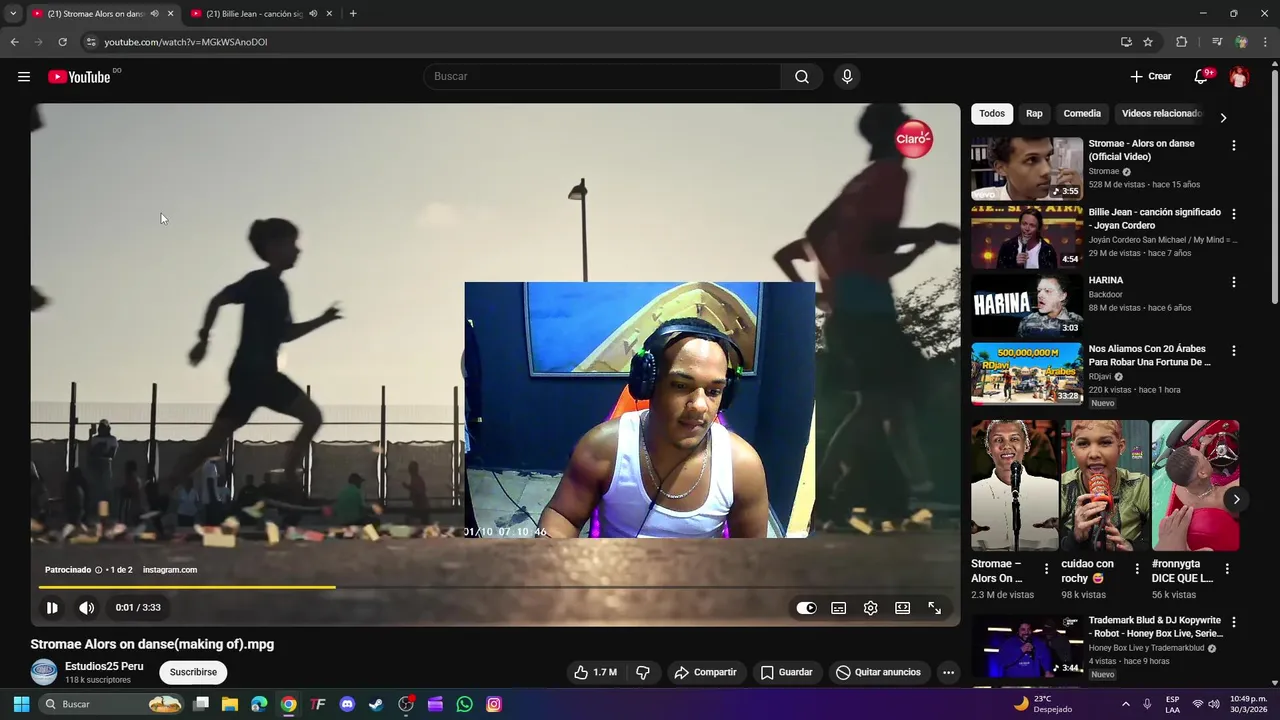Open options for cuidao con rochy short
This screenshot has height=720, width=1280.
pyautogui.click(x=1137, y=569)
